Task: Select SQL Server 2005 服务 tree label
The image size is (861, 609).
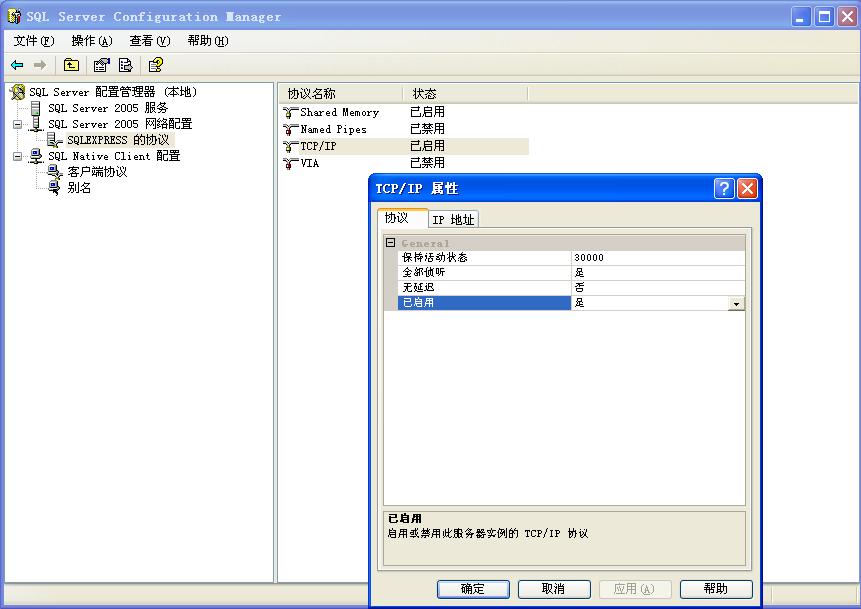Action: (108, 108)
